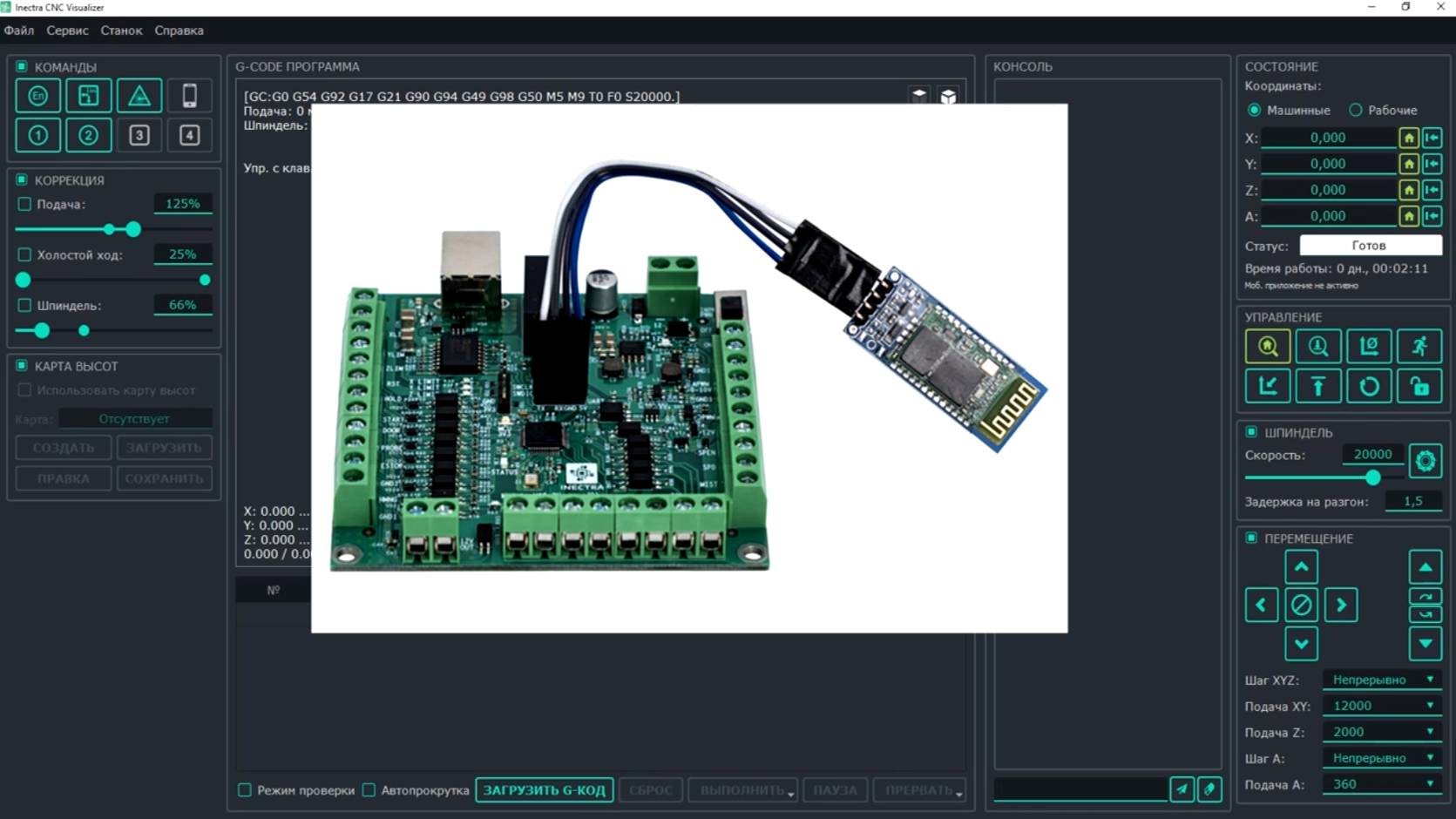Toggle spindle with the gear icon button
This screenshot has width=1456, height=819.
1426,461
